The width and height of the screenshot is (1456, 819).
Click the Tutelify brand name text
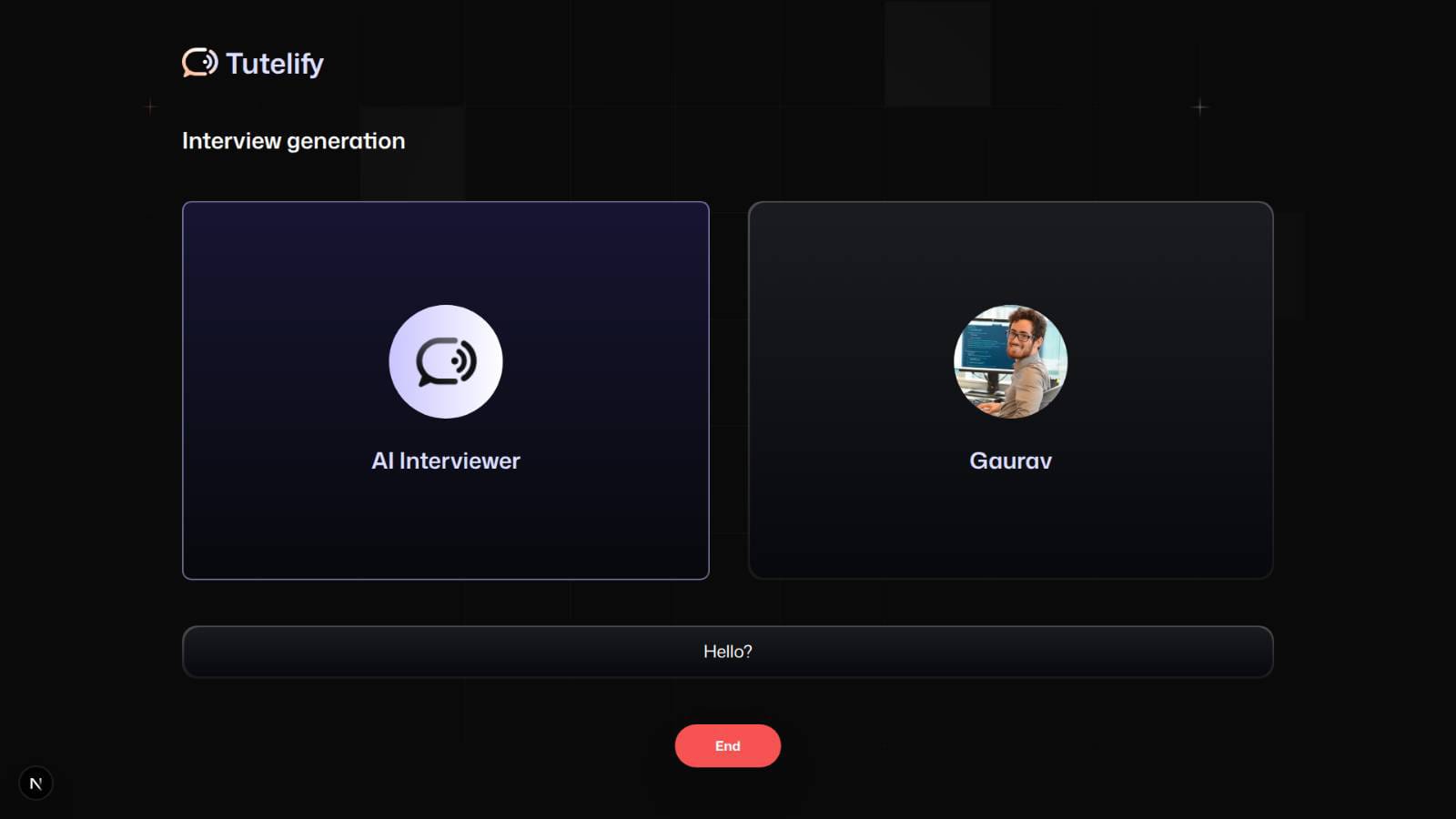point(275,64)
